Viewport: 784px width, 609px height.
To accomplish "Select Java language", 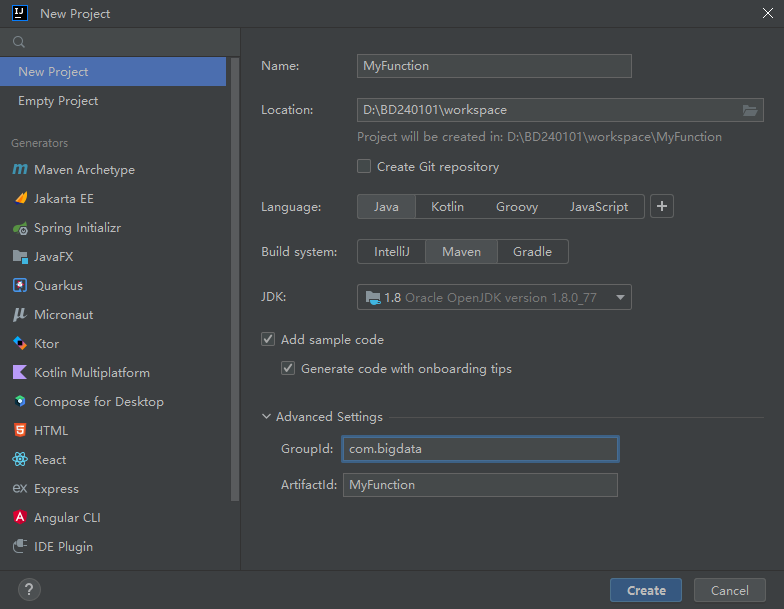I will point(386,206).
